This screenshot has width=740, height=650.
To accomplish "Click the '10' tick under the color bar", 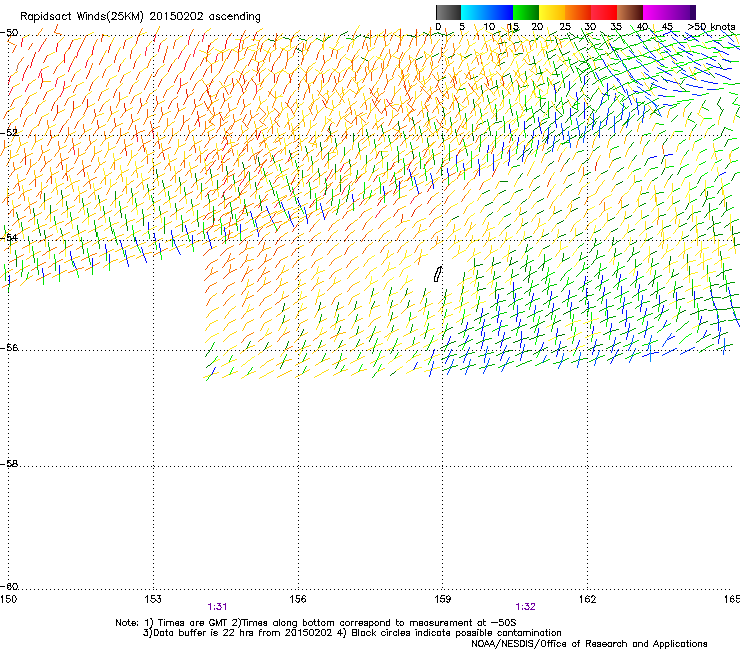I will [489, 27].
